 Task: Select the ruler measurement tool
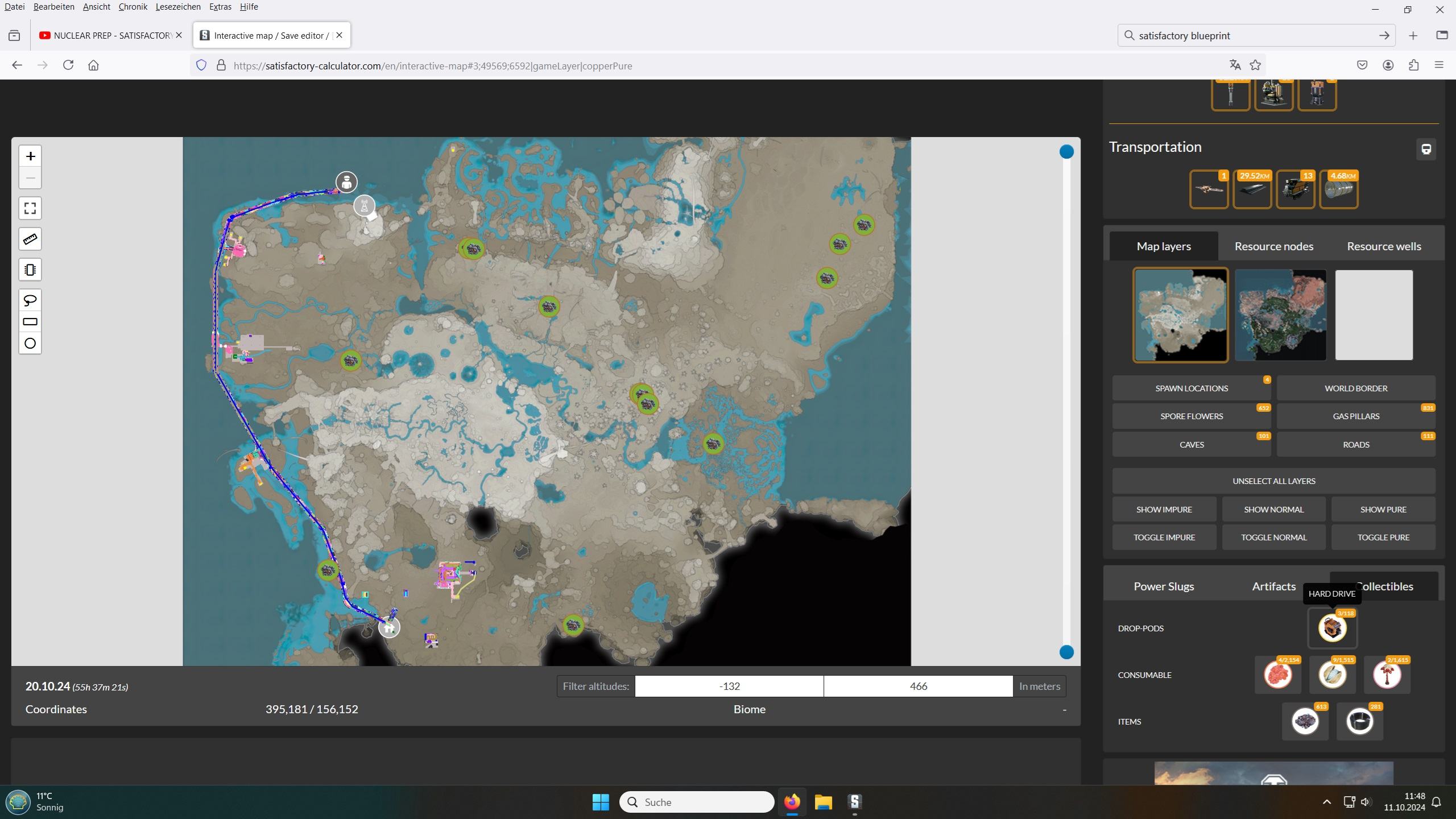[30, 239]
